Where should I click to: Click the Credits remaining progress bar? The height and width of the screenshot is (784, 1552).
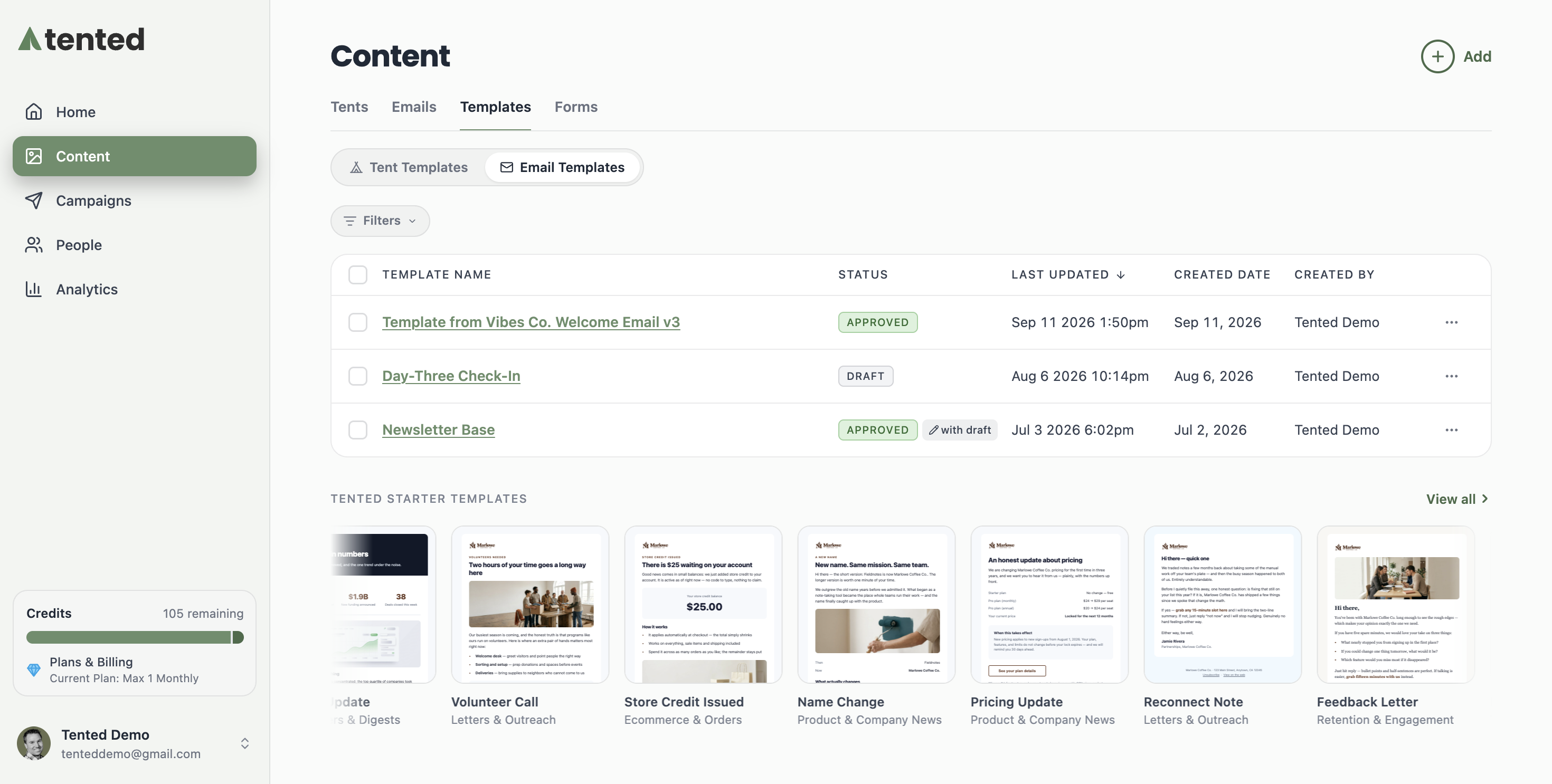click(x=135, y=637)
